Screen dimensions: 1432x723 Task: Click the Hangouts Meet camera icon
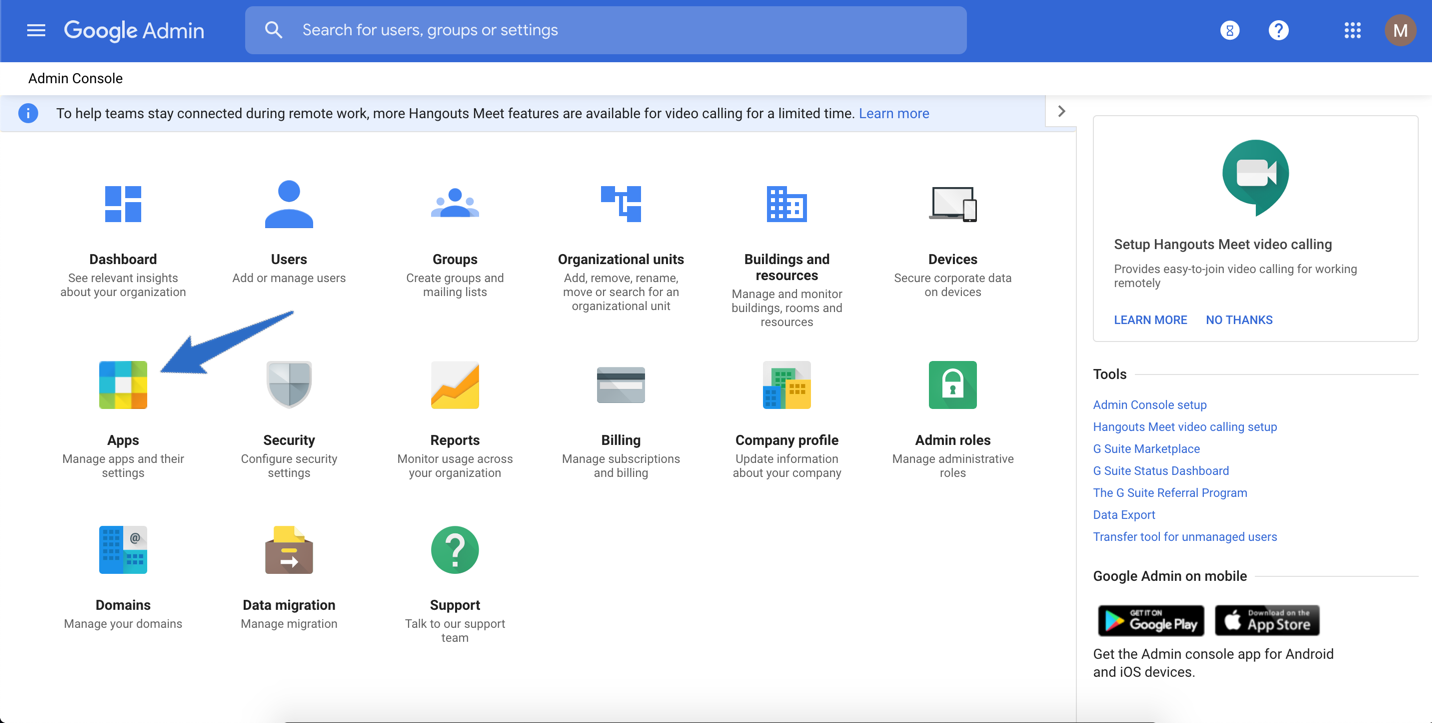point(1256,177)
